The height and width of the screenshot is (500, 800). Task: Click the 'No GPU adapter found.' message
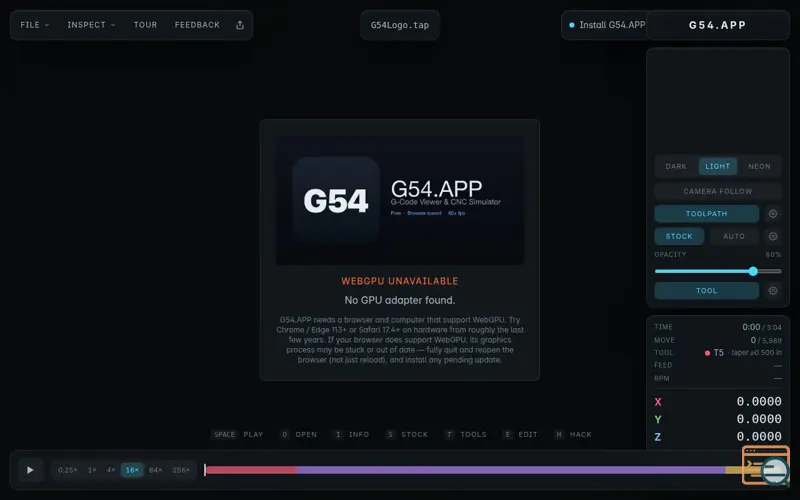pyautogui.click(x=399, y=301)
